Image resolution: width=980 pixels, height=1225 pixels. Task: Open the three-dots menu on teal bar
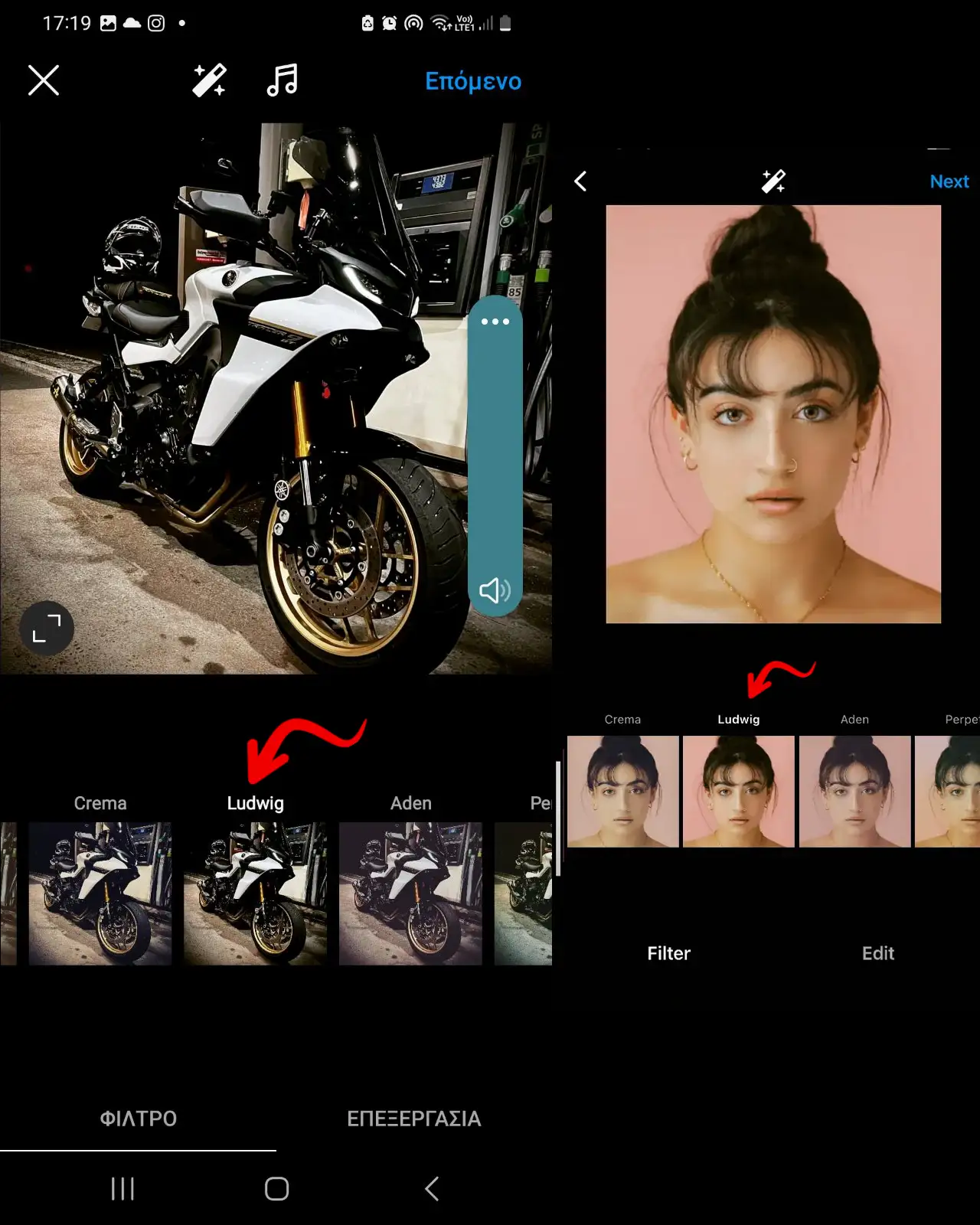[495, 322]
